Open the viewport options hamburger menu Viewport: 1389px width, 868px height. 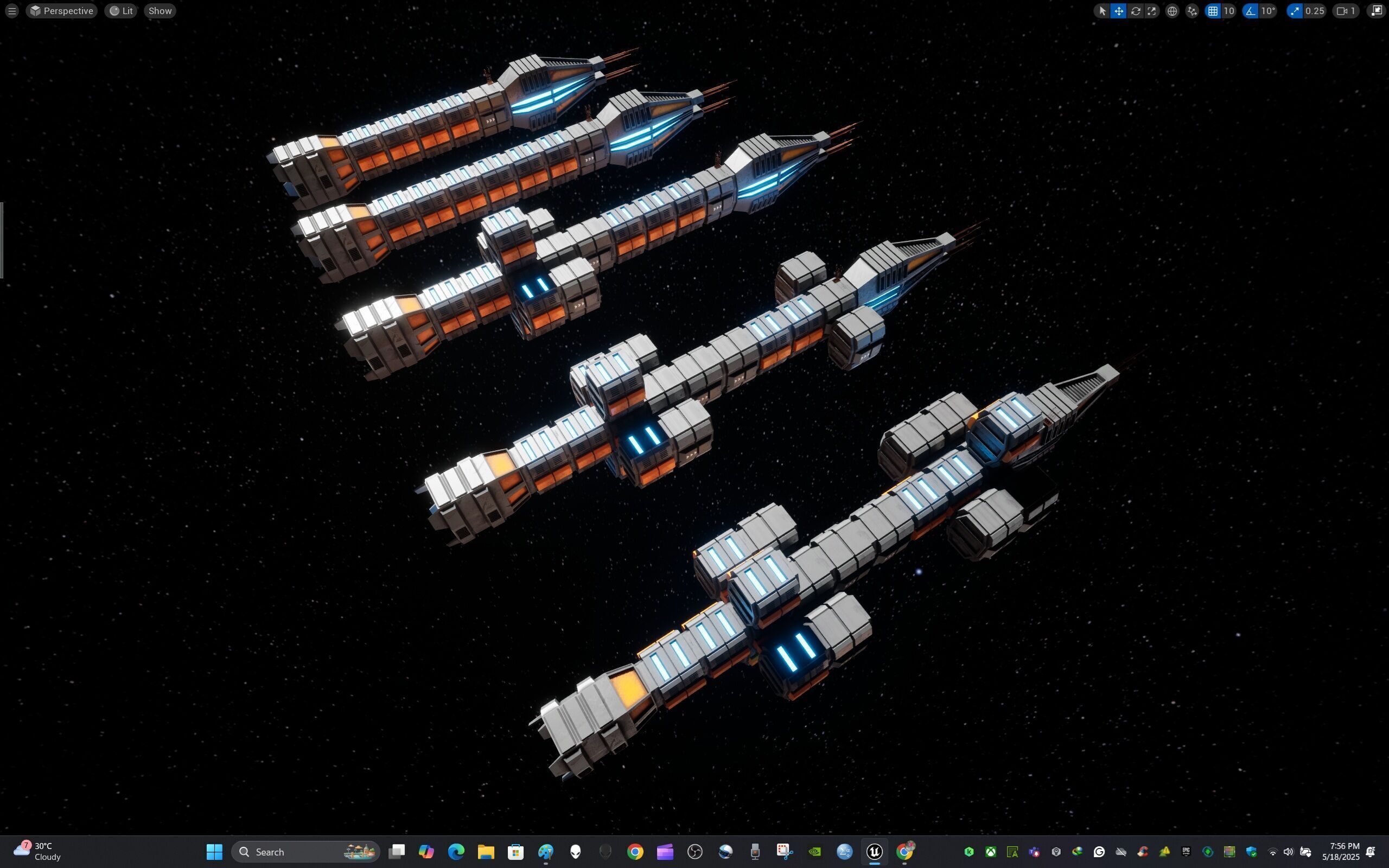tap(11, 11)
